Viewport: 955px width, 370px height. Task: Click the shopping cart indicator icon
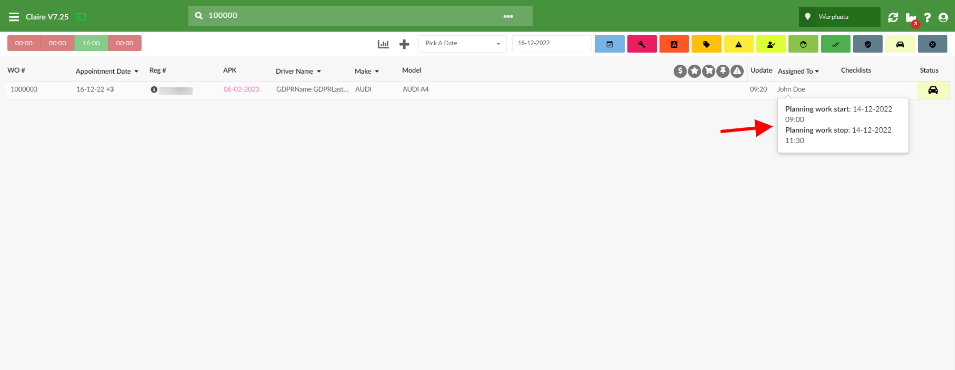click(x=708, y=71)
